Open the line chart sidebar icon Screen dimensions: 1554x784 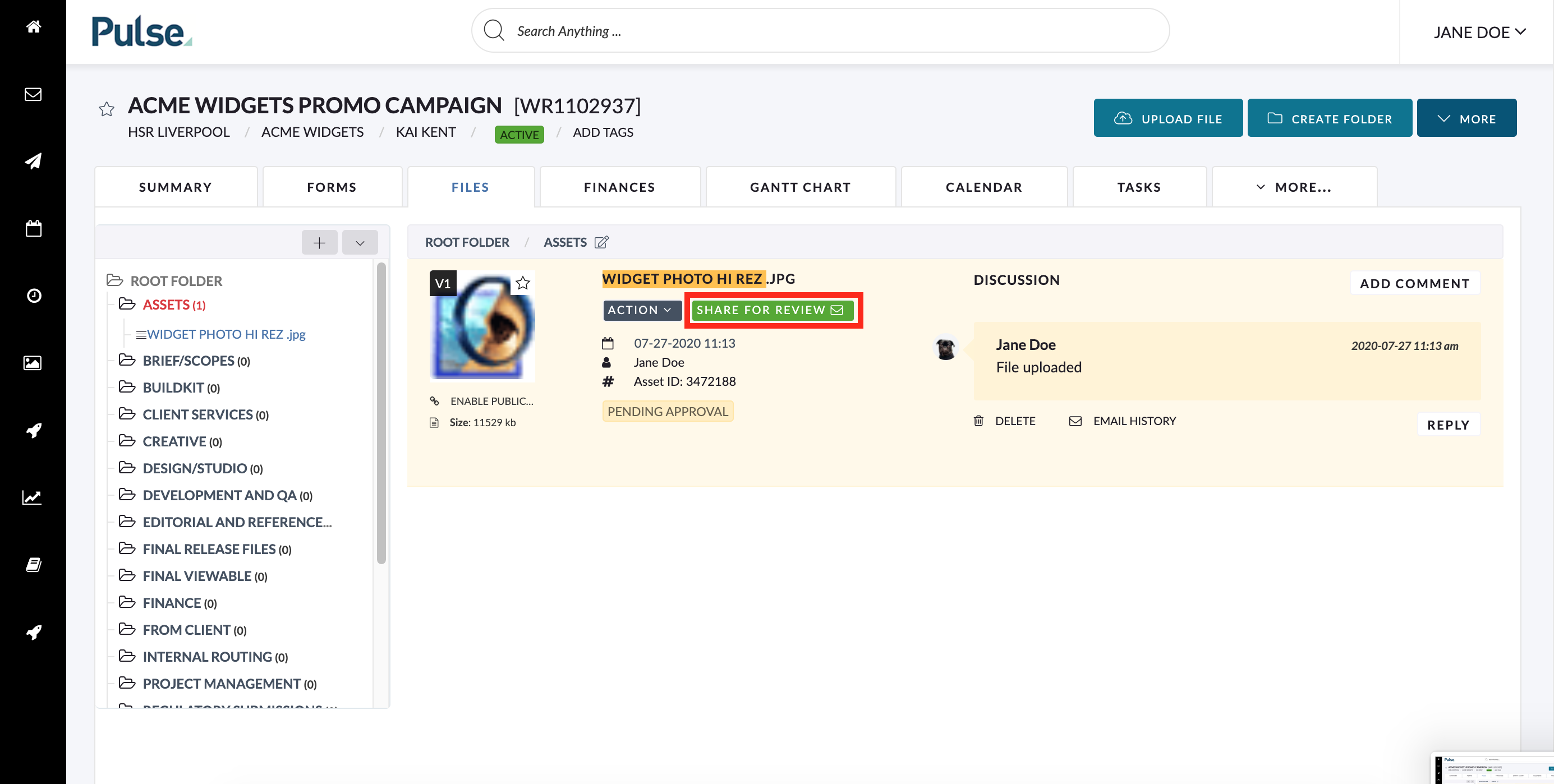tap(33, 497)
